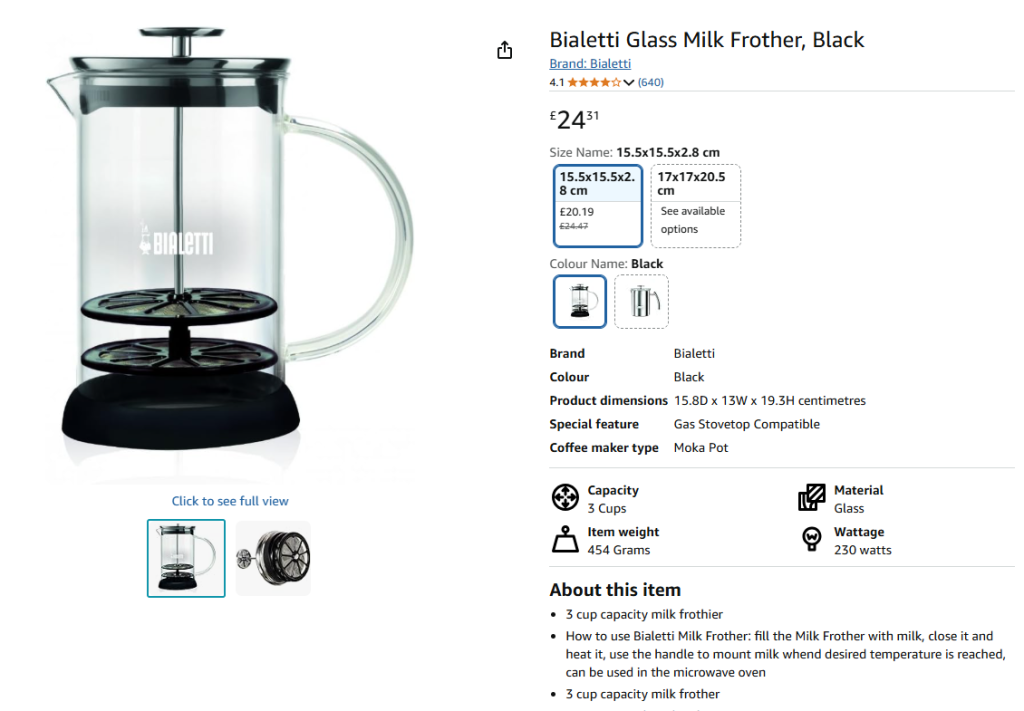Click the Wattage bulb icon
1024x711 pixels.
tap(811, 540)
